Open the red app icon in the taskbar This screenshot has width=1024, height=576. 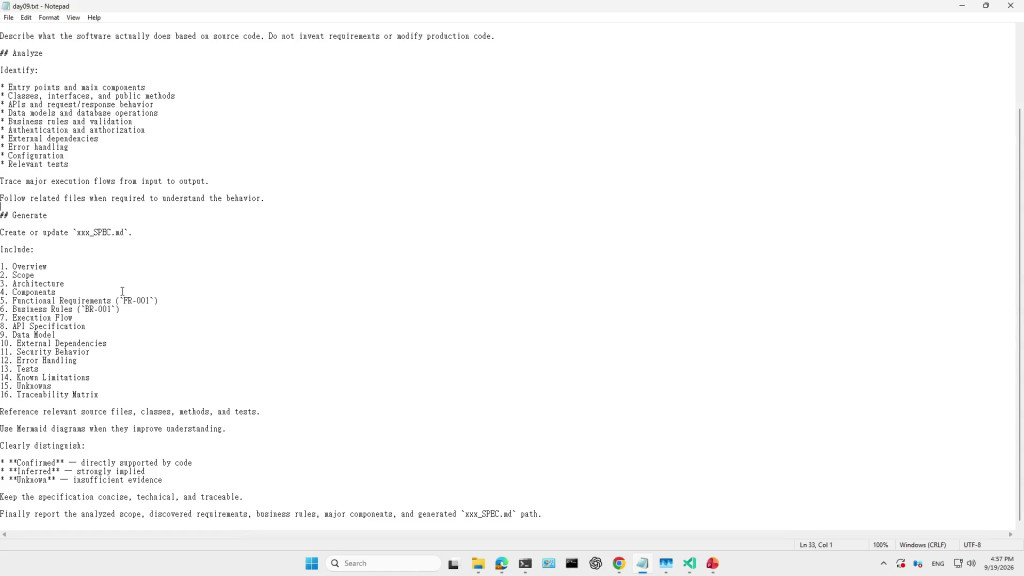coord(712,563)
